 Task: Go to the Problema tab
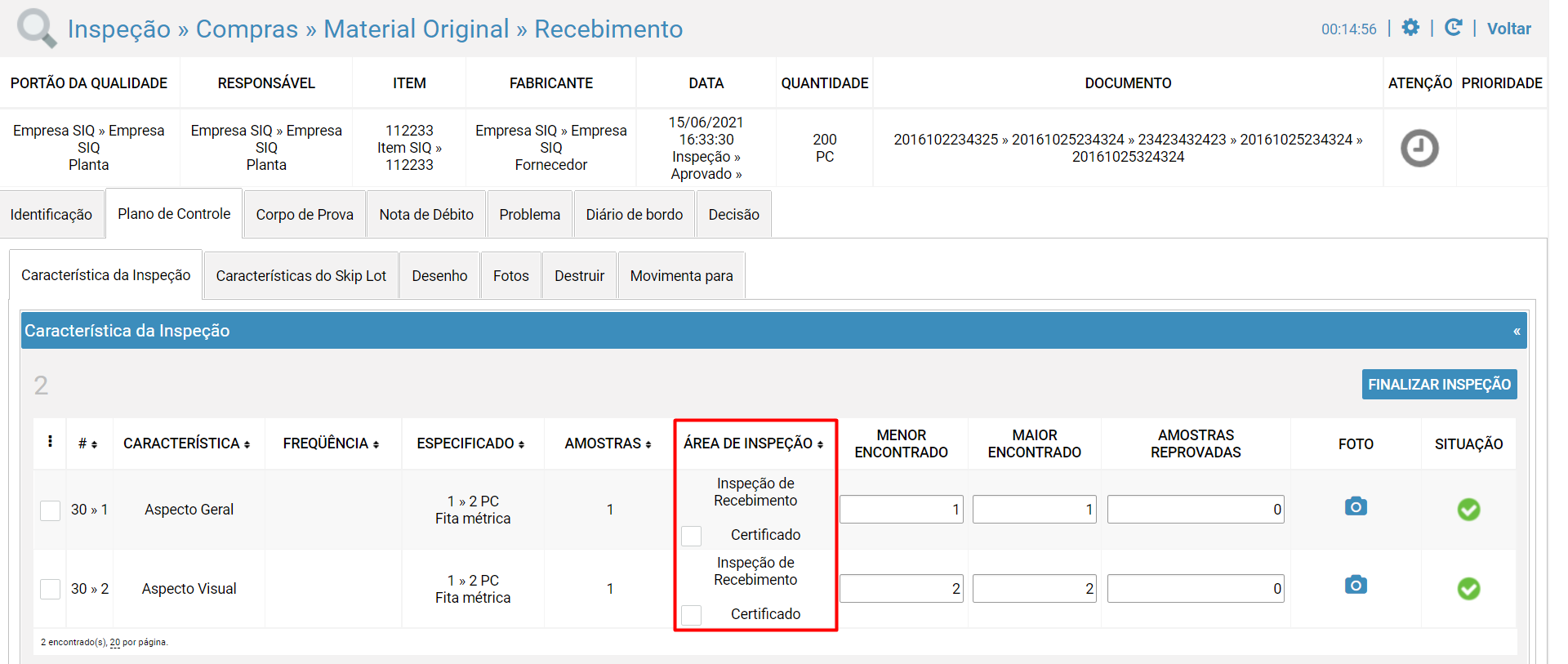(x=530, y=214)
